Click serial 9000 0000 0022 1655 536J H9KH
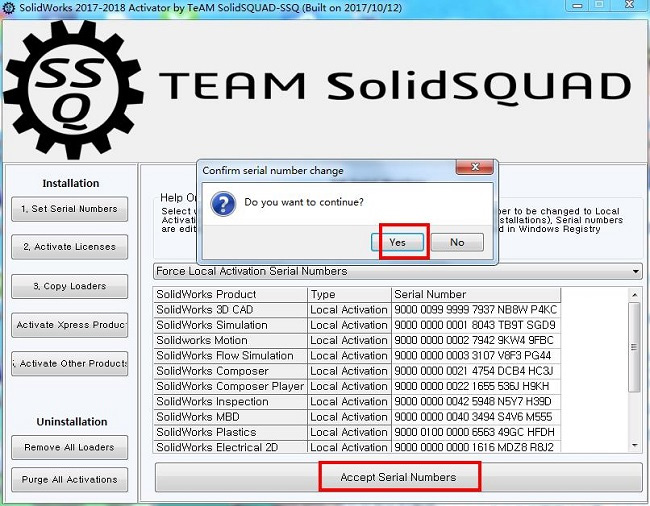Image resolution: width=650 pixels, height=506 pixels. pyautogui.click(x=476, y=386)
